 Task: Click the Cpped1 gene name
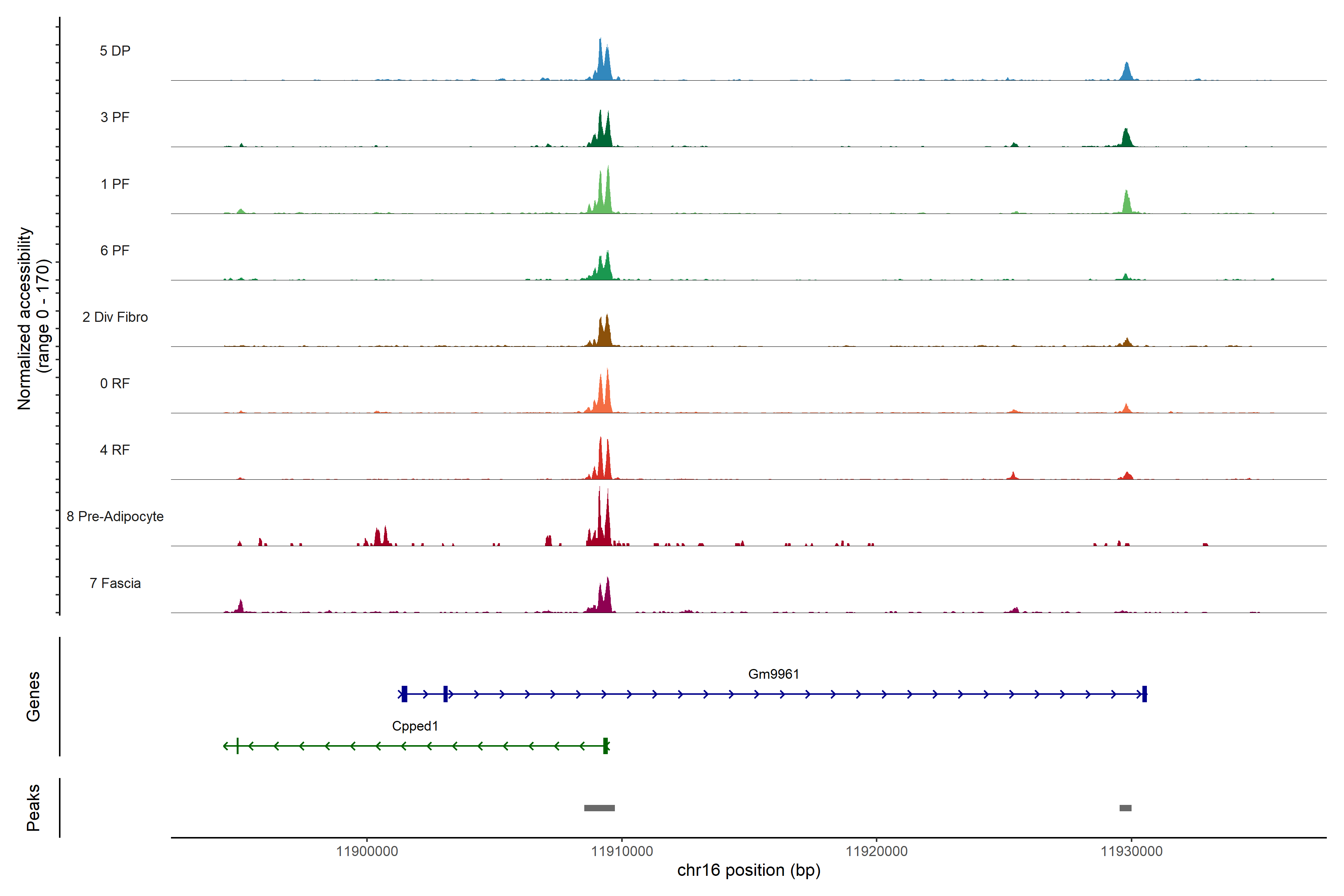point(415,726)
